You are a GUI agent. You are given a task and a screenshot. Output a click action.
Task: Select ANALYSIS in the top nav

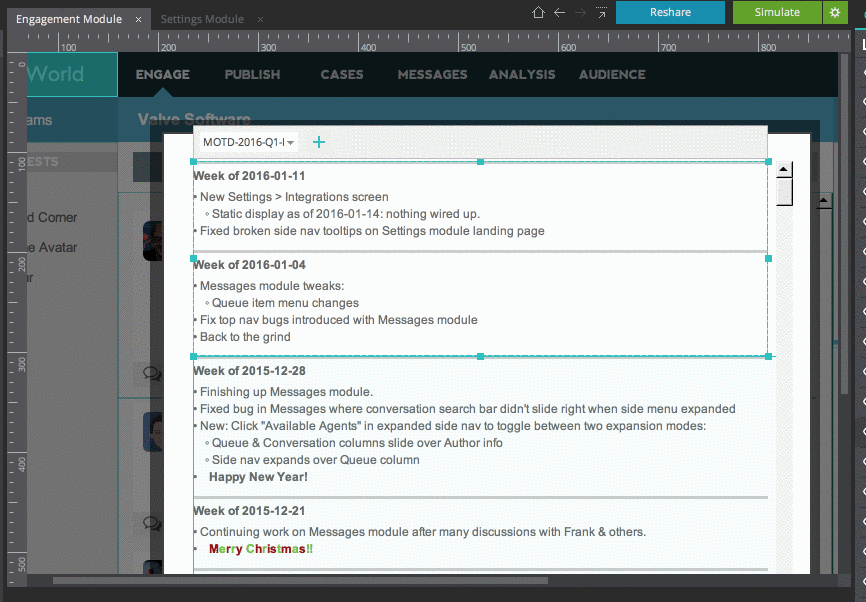(x=522, y=75)
